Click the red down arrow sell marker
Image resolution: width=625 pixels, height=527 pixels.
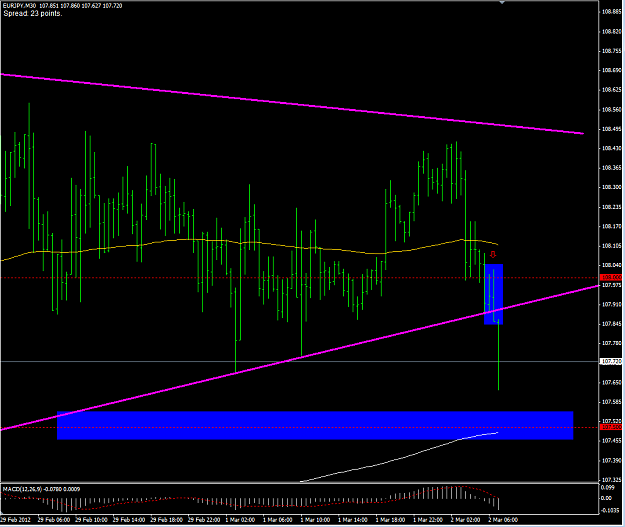[x=493, y=254]
